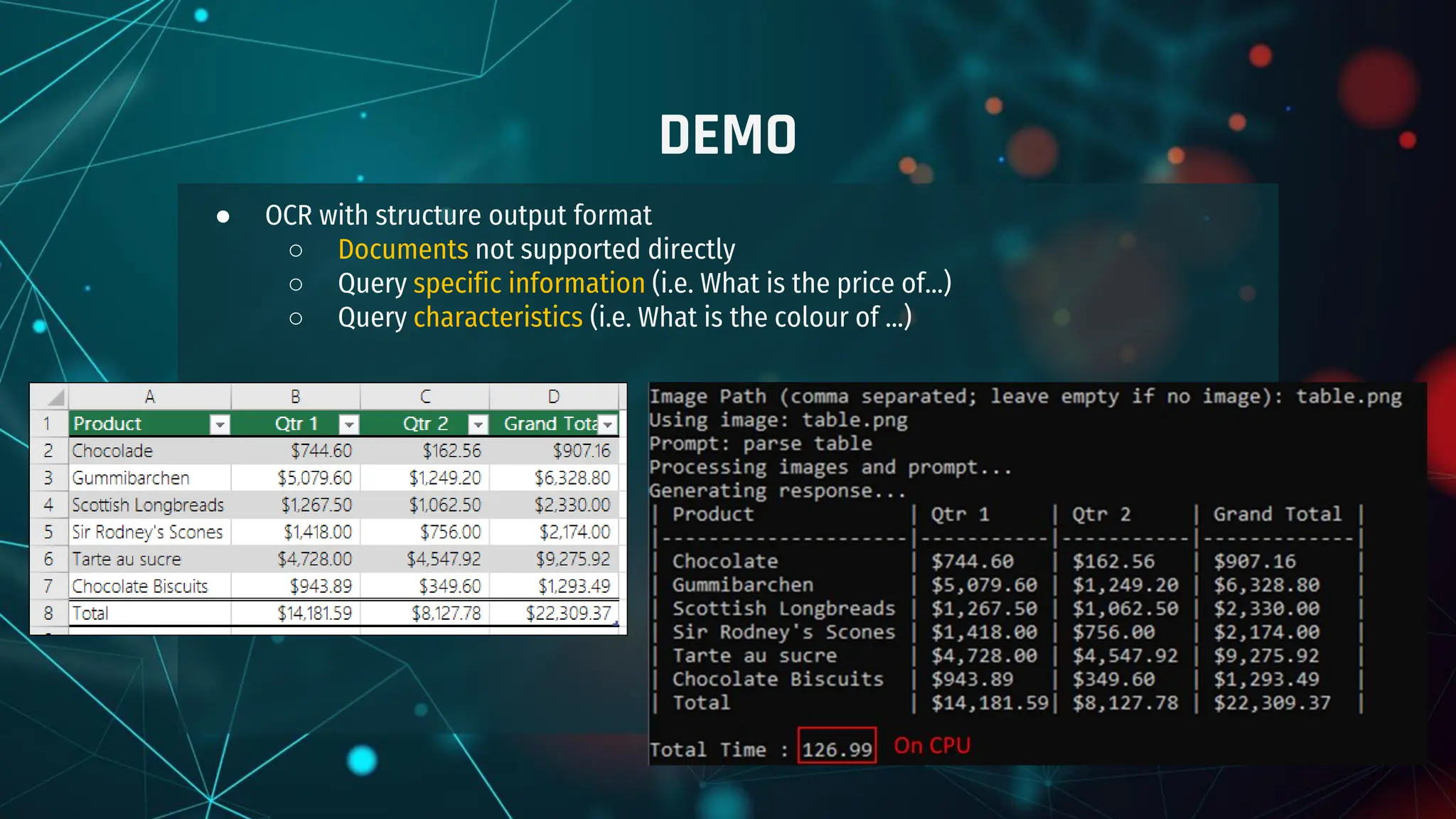The image size is (1456, 819).
Task: Click the $1,267.50 spreadsheet cell
Action: [296, 505]
